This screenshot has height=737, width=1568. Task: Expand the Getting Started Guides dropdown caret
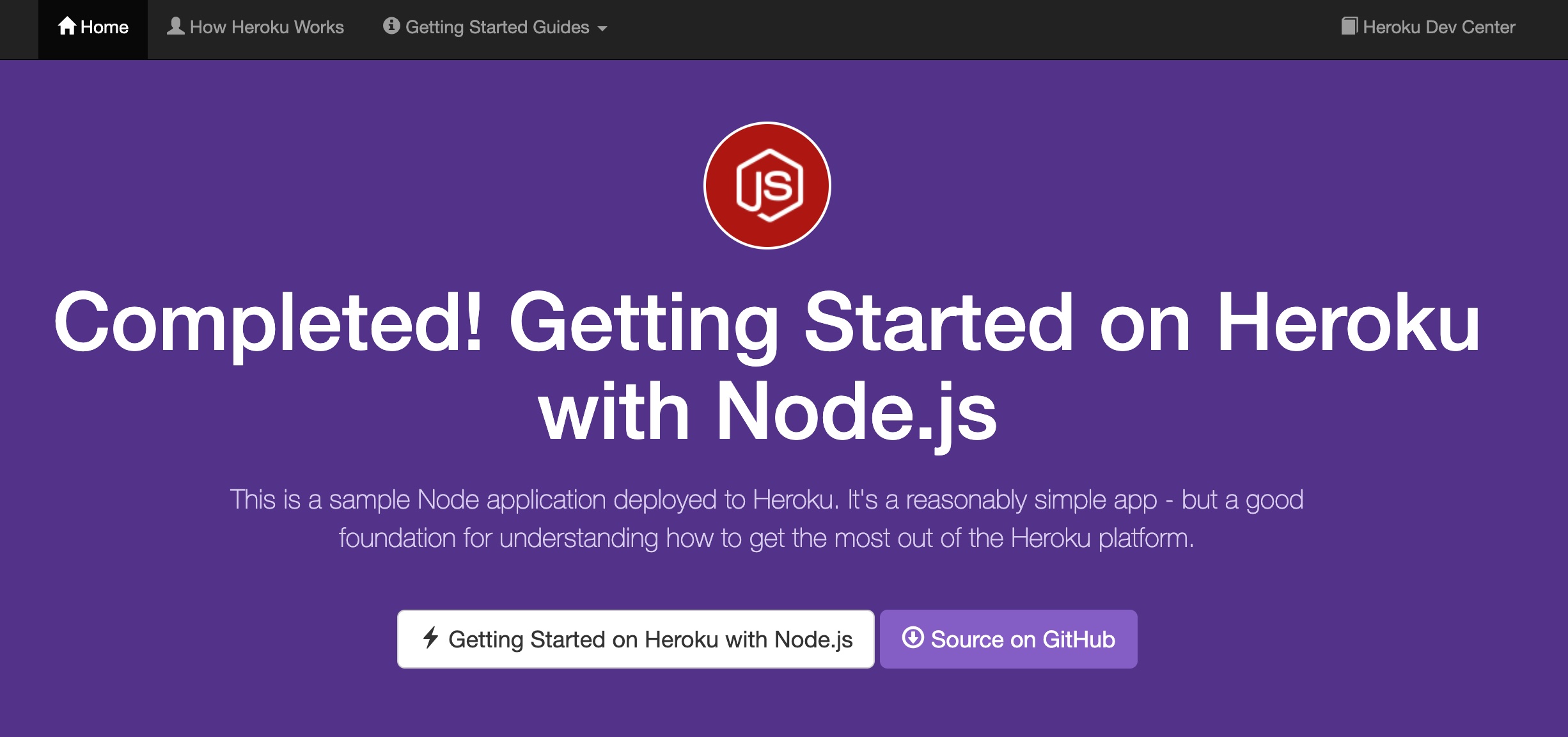click(602, 28)
